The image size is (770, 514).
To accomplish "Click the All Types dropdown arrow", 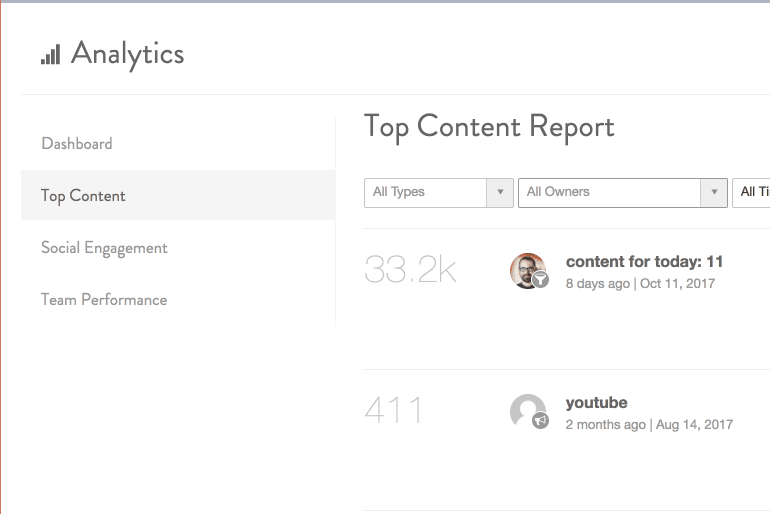I will (x=500, y=192).
